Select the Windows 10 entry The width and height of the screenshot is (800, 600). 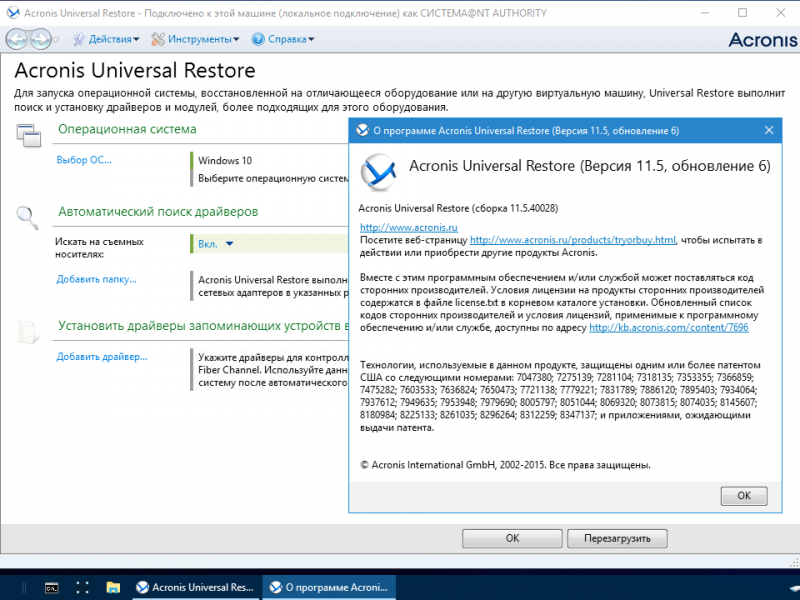point(225,160)
